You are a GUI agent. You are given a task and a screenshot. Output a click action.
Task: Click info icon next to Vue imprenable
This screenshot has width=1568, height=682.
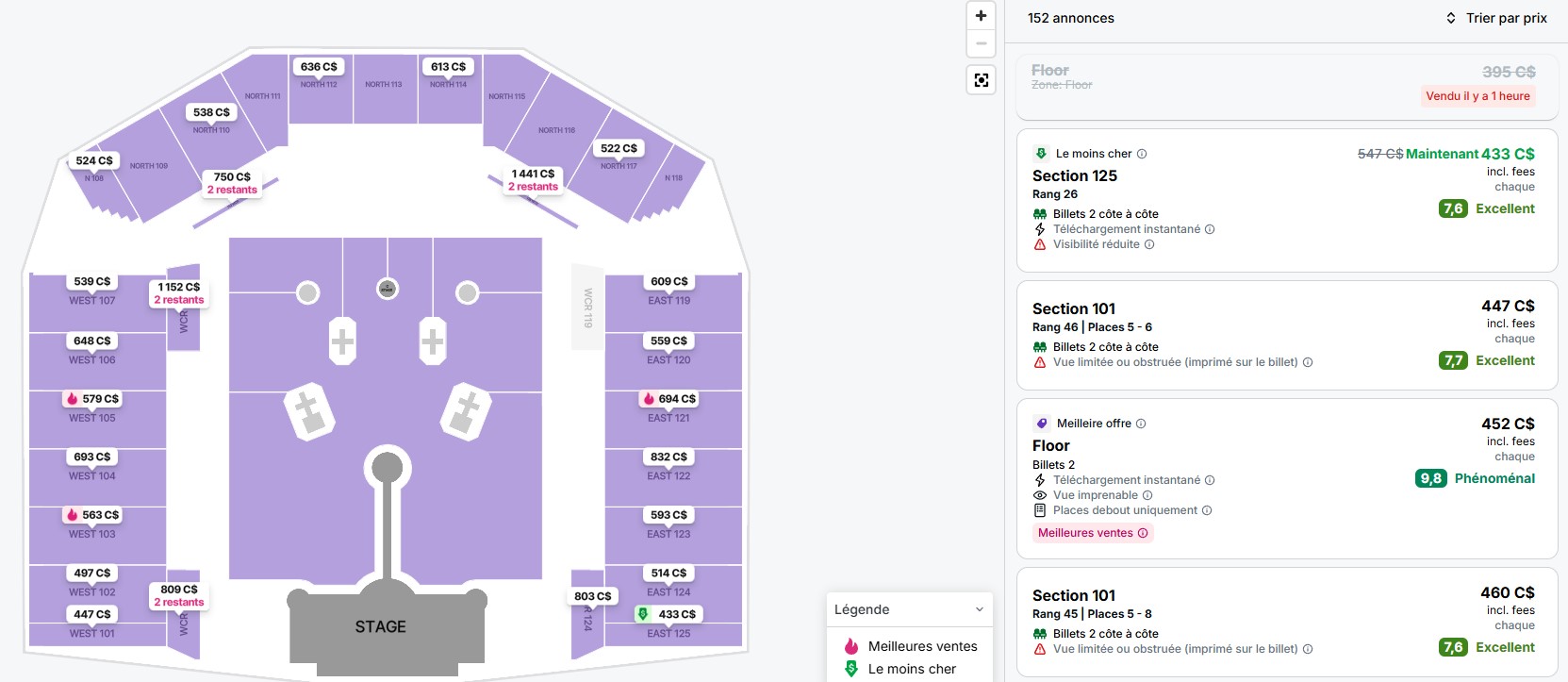pos(1147,495)
